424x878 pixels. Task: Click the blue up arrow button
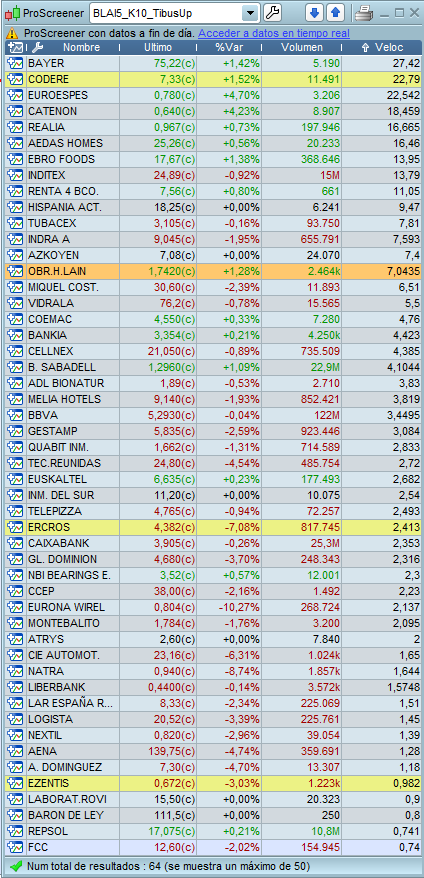(x=335, y=13)
